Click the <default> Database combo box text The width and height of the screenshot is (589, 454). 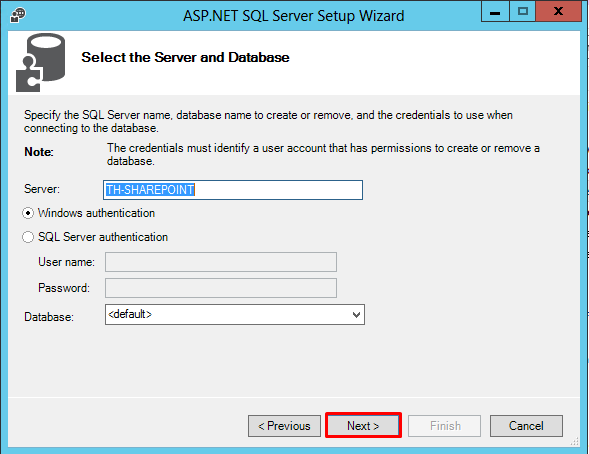coord(130,314)
